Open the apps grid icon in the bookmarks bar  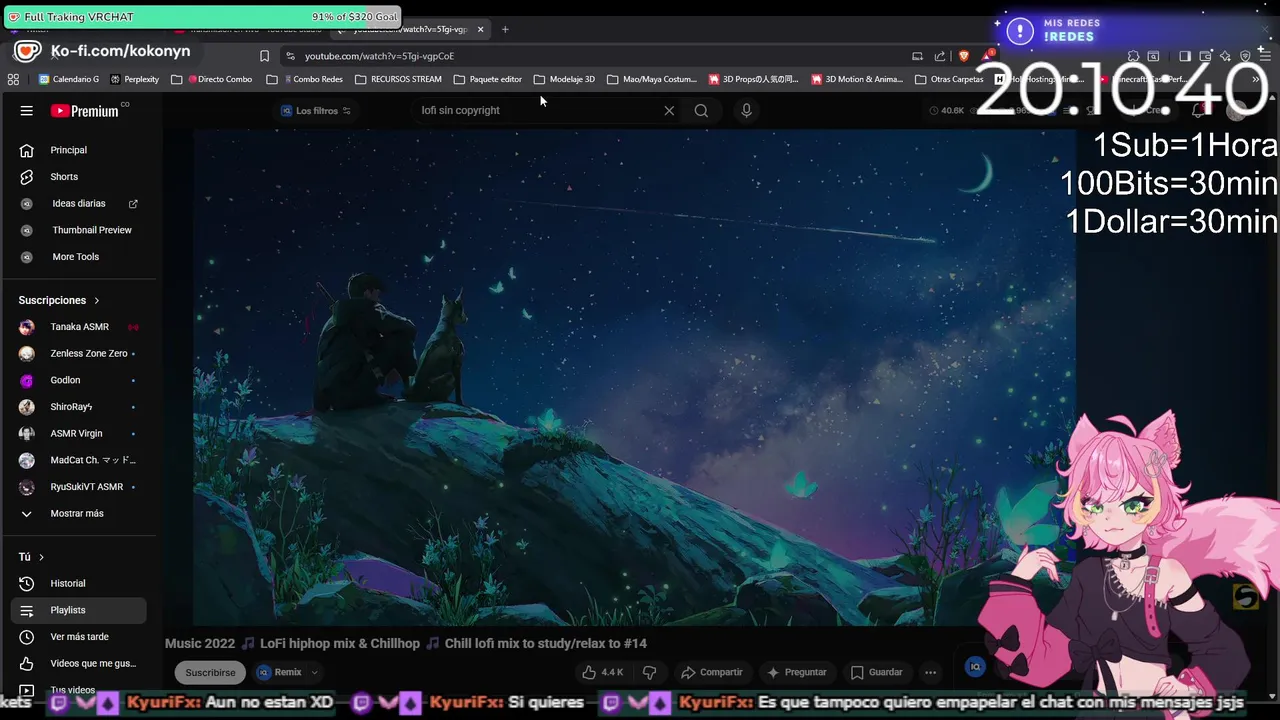[13, 79]
